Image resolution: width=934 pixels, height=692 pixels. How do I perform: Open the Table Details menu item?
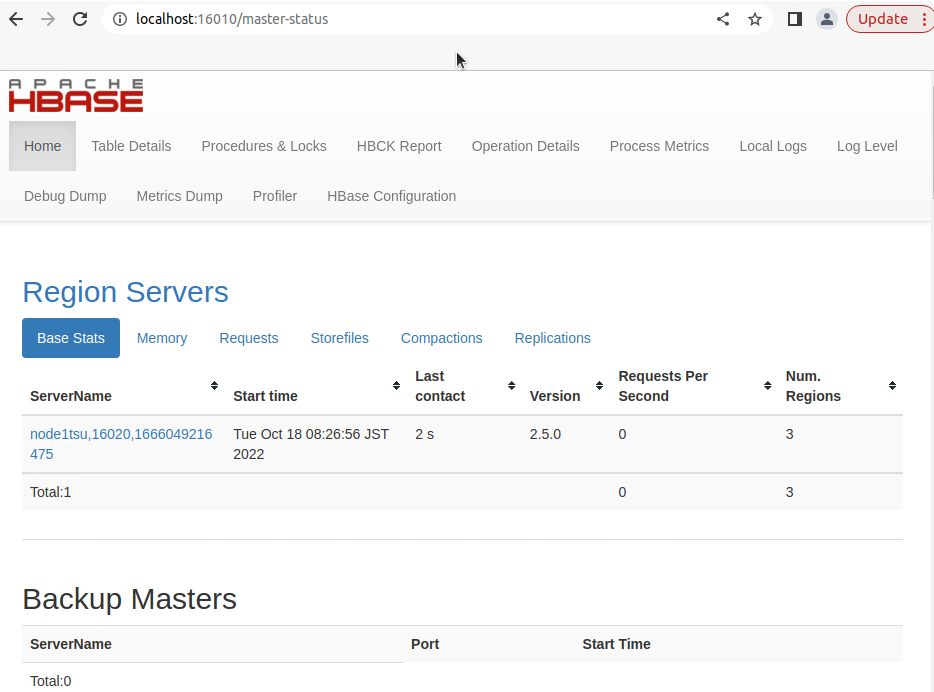pos(131,146)
